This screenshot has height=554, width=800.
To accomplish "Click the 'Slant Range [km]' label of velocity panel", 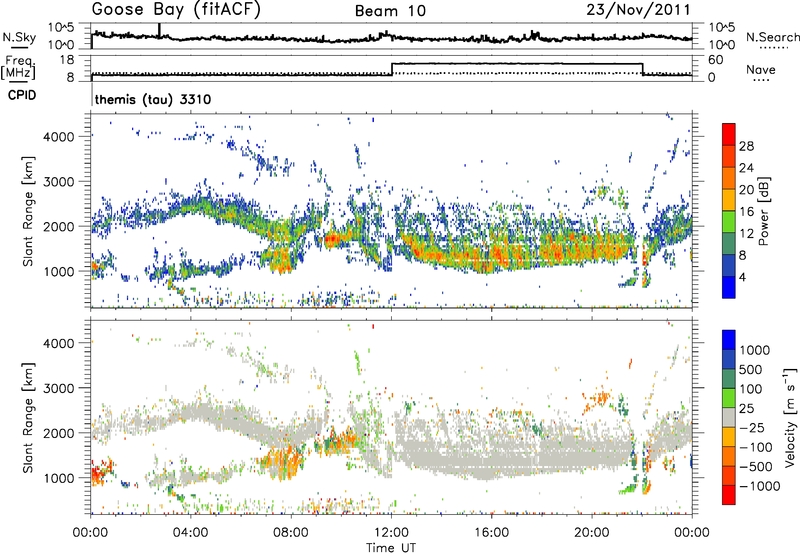I will point(27,418).
